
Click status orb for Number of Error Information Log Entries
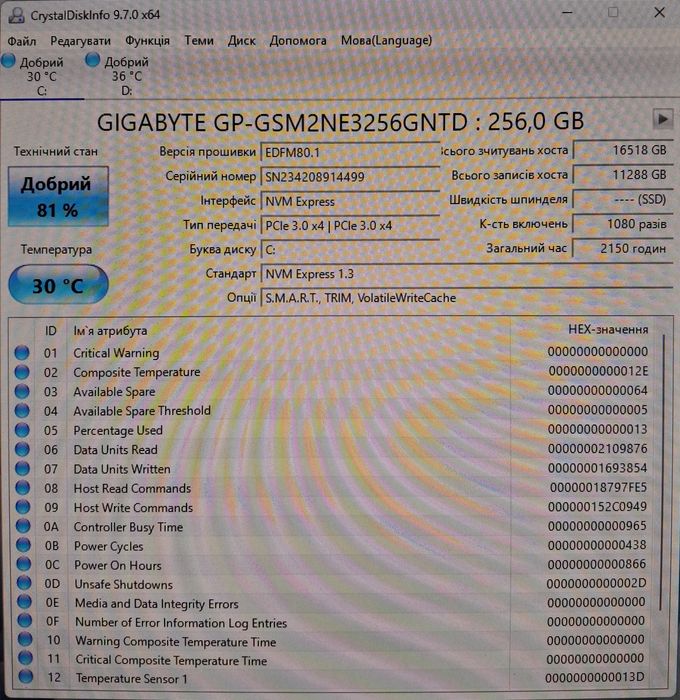coord(25,621)
